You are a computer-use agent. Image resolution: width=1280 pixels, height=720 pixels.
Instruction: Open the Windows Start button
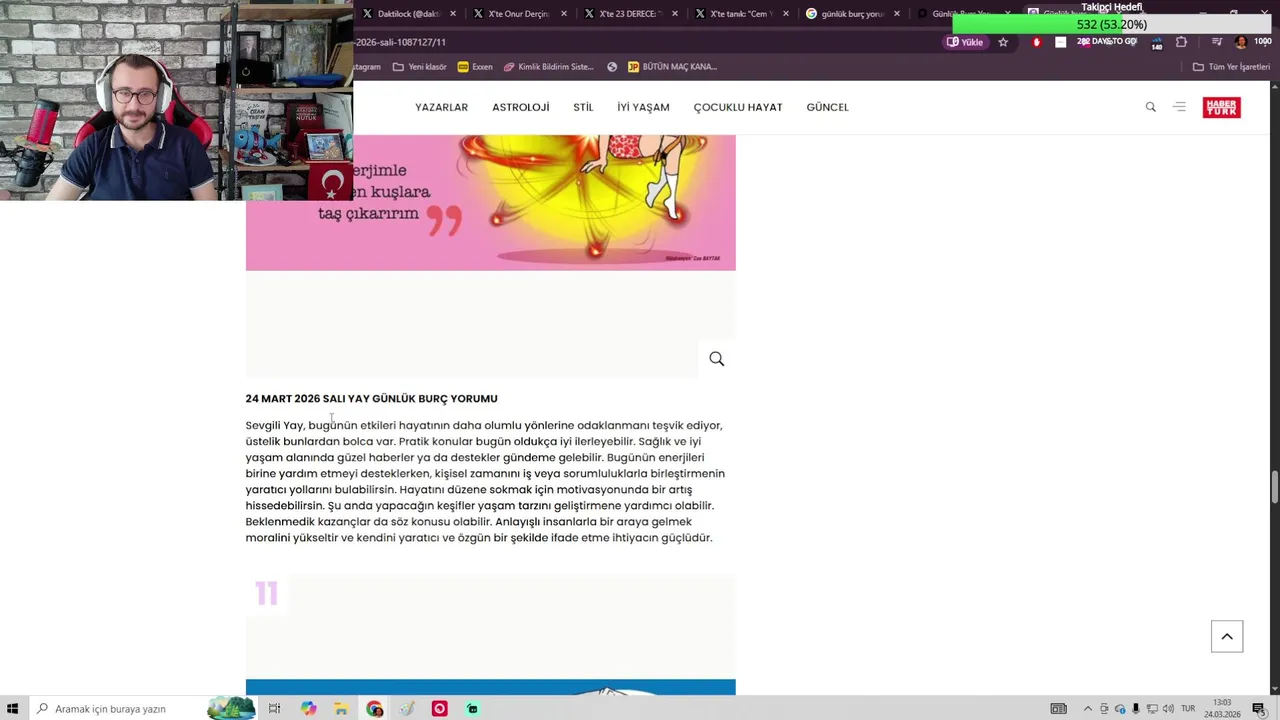click(13, 708)
